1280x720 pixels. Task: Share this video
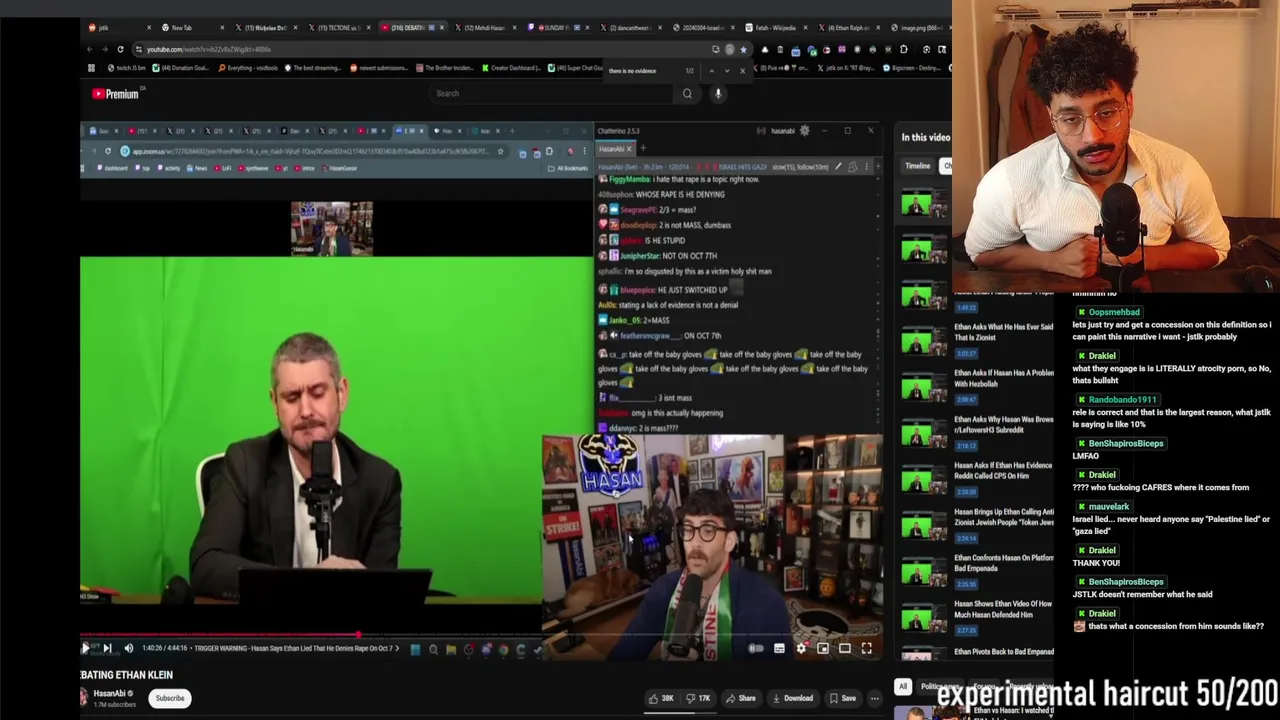[x=741, y=698]
